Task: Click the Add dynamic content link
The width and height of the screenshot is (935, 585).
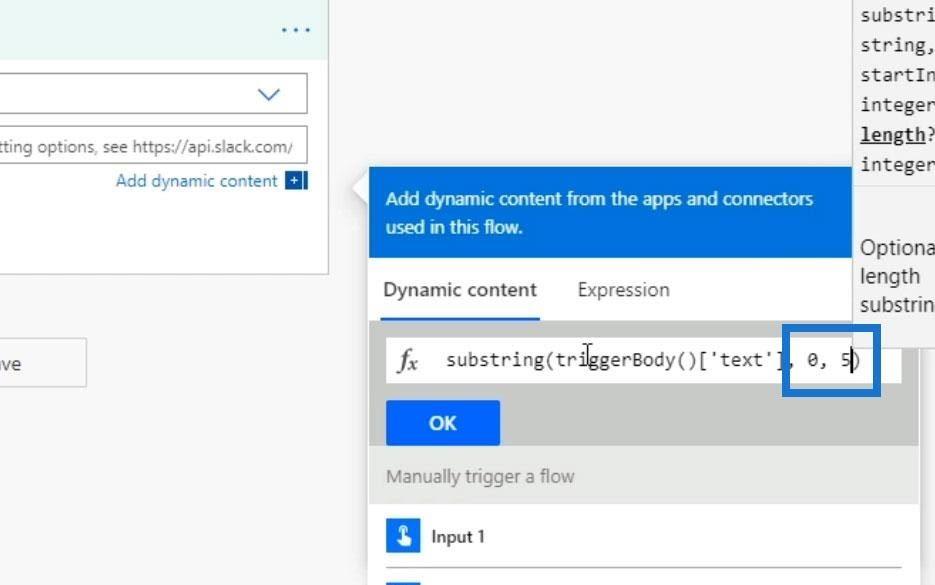Action: pos(197,181)
